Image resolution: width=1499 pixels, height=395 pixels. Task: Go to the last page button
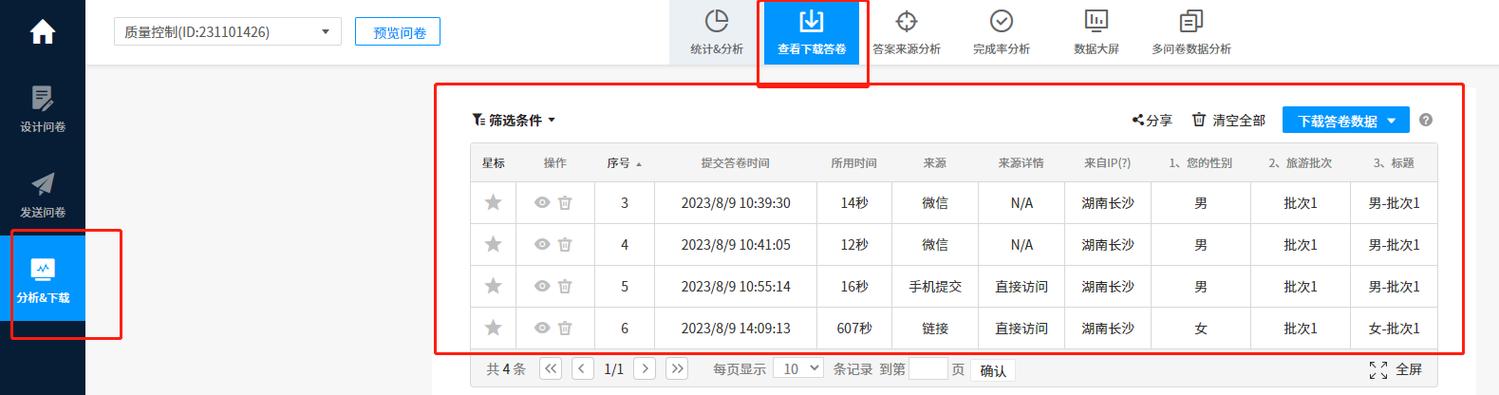coord(677,369)
